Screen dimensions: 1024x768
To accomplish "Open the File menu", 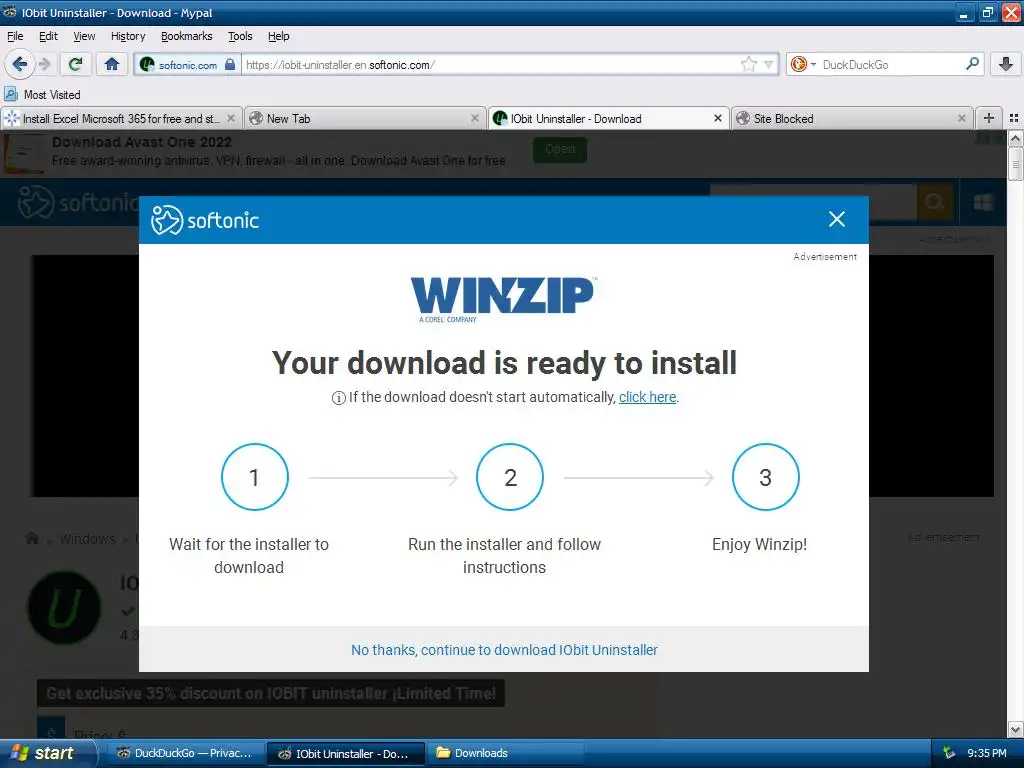I will tap(15, 36).
